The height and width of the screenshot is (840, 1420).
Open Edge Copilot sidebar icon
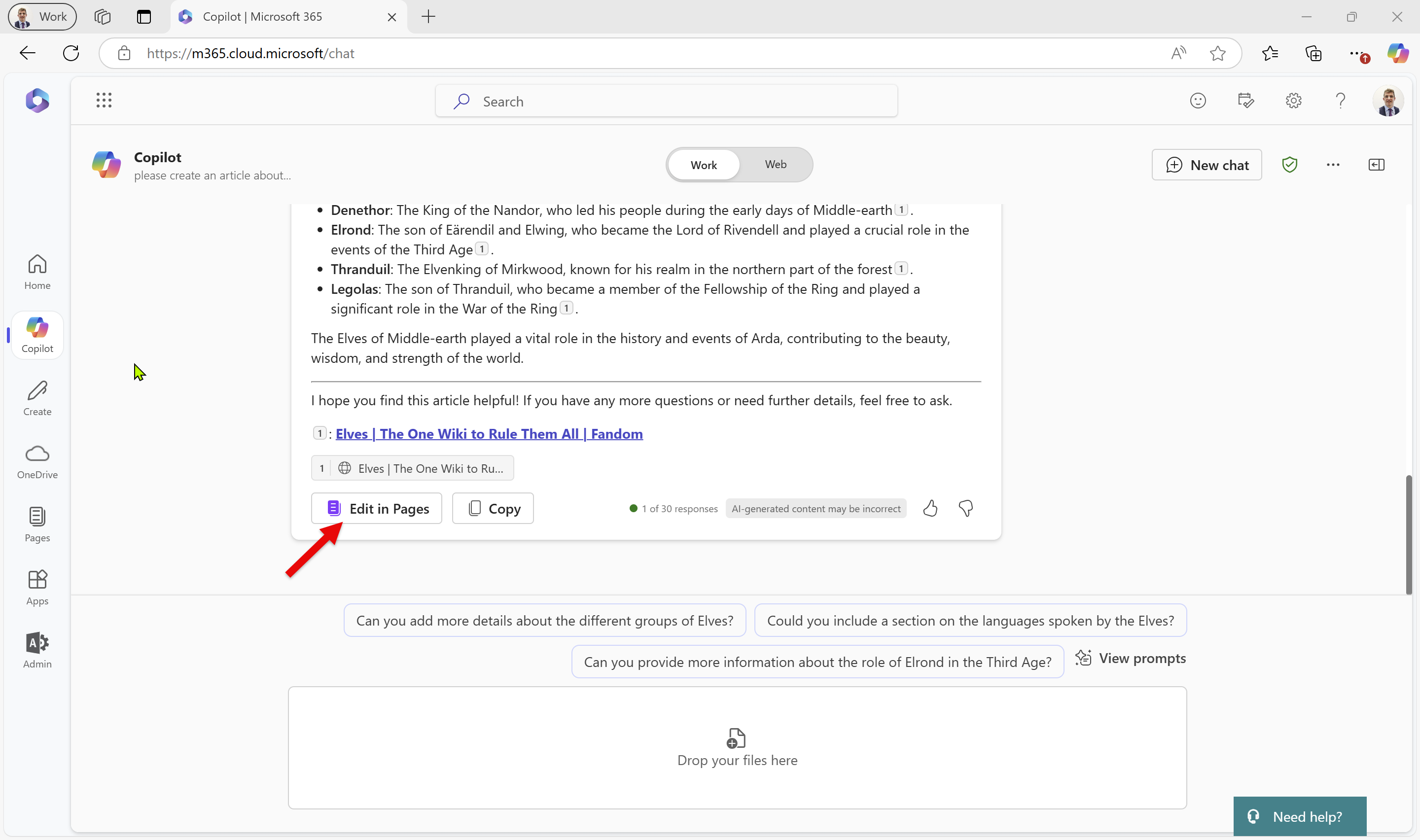click(x=1397, y=53)
